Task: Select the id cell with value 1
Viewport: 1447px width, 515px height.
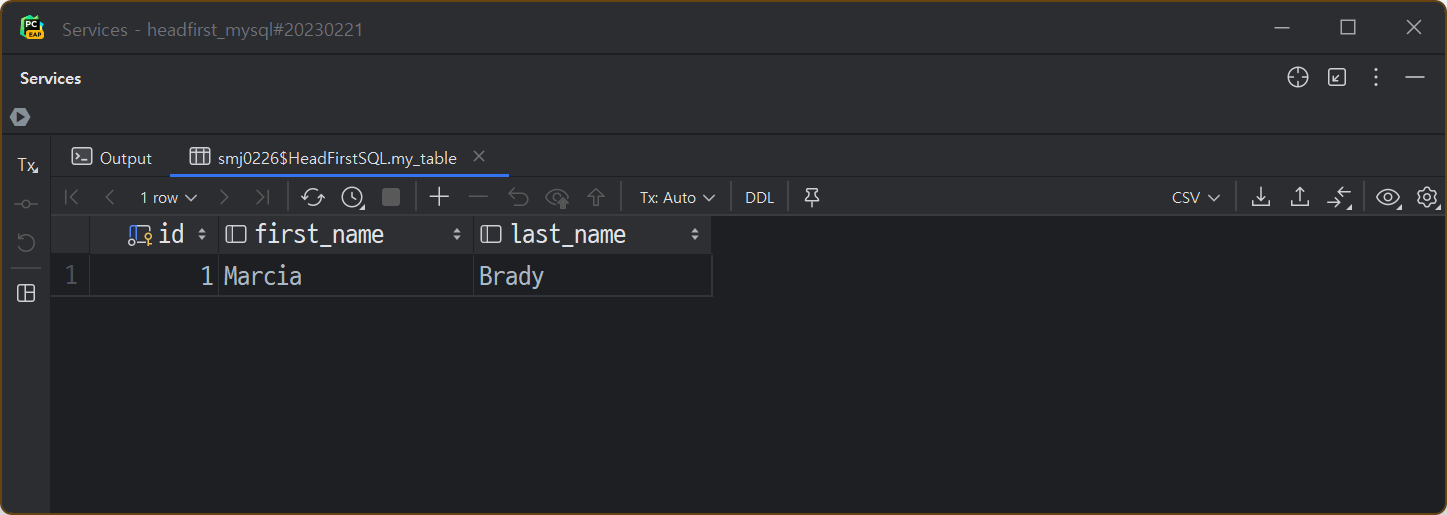Action: (154, 275)
